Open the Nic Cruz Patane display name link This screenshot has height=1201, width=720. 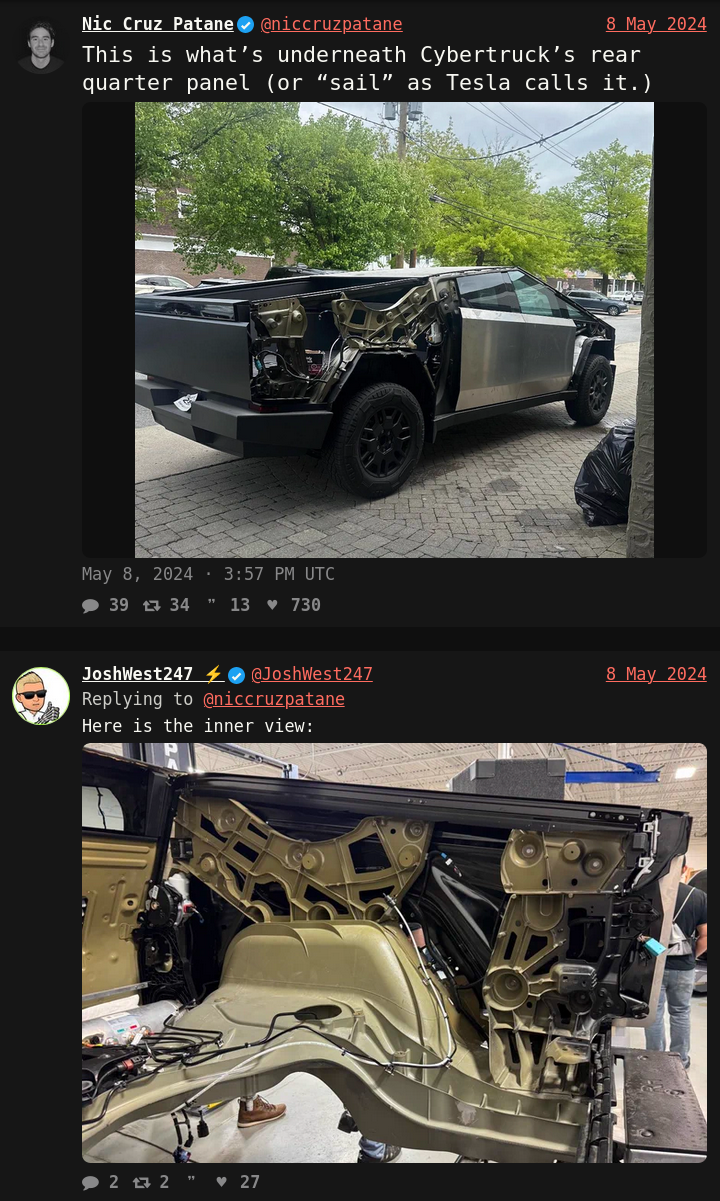(x=158, y=24)
